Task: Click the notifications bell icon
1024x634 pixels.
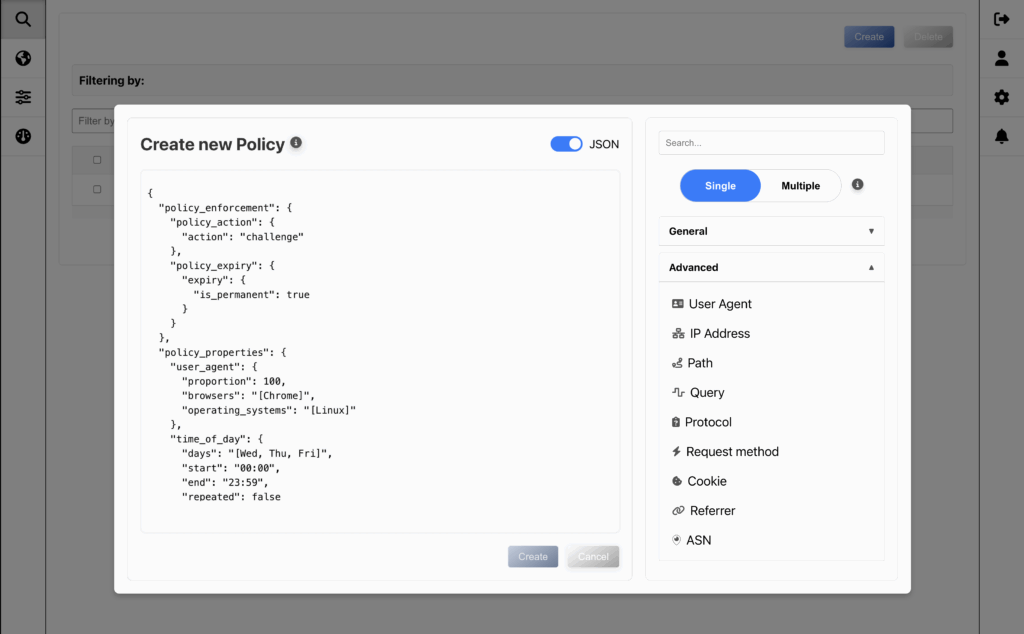Action: pyautogui.click(x=1001, y=136)
